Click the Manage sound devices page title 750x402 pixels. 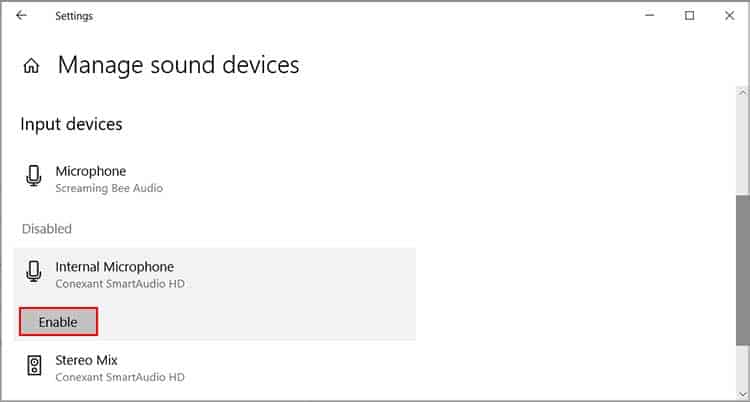point(178,65)
